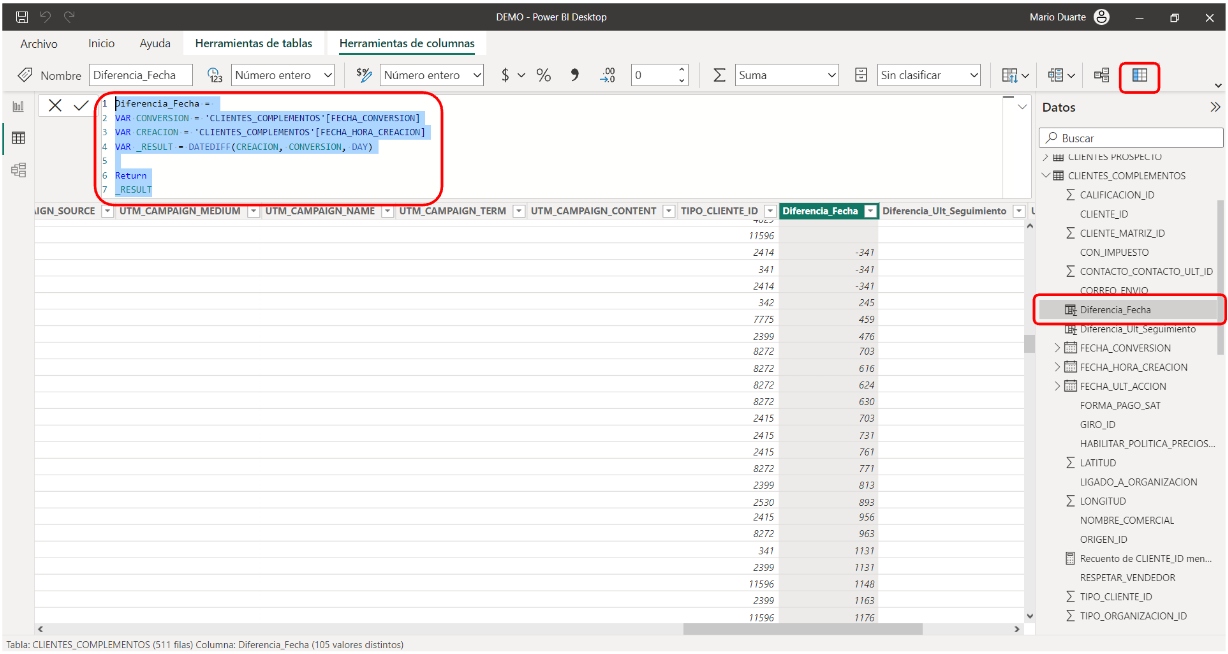Image resolution: width=1228 pixels, height=654 pixels.
Task: Increase decimal places with stepper arrow
Action: [x=682, y=70]
